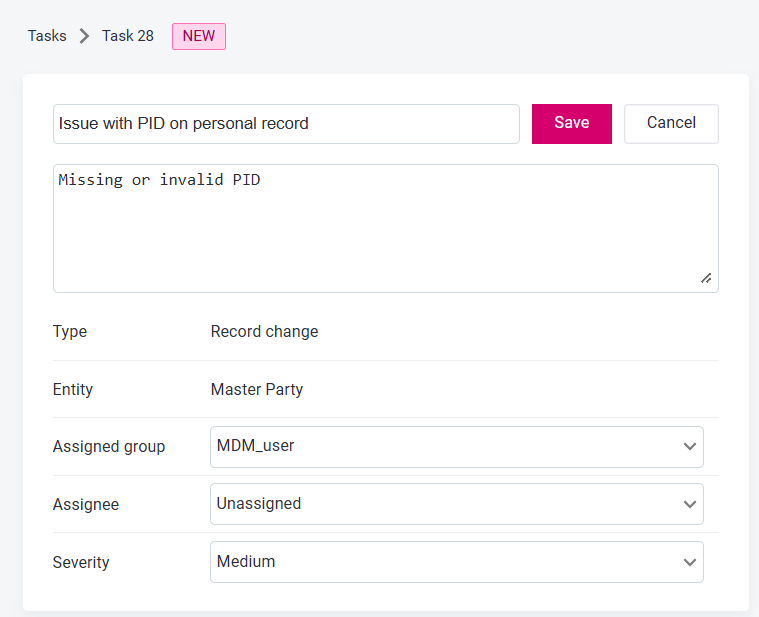
Task: Click the Entity field label
Action: click(73, 390)
